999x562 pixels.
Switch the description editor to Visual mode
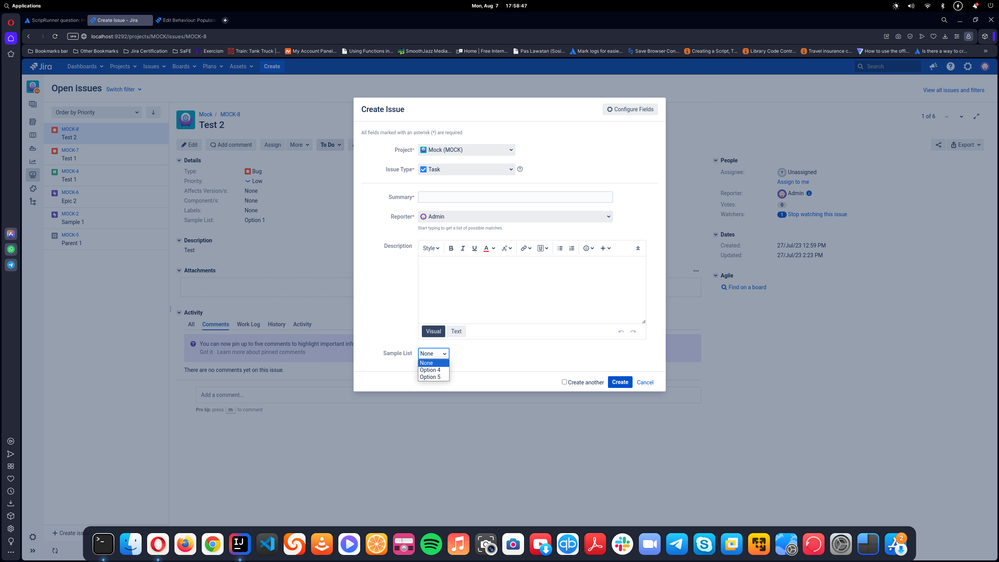[x=433, y=331]
